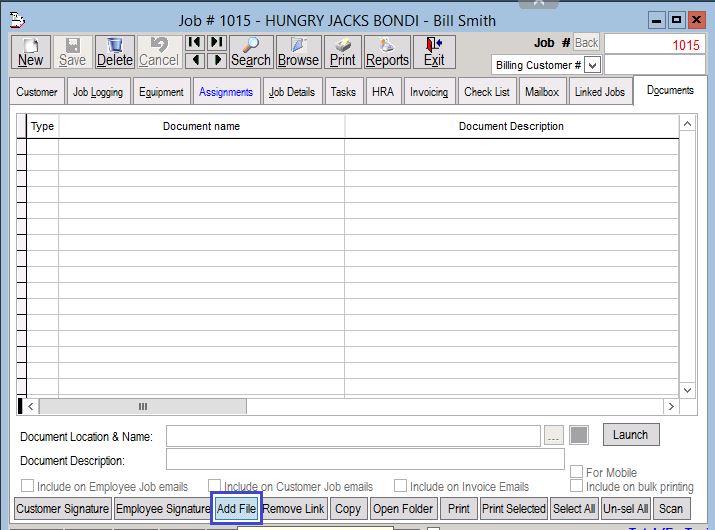Open Reports from the toolbar
Screen dimensions: 715x530
click(x=387, y=52)
